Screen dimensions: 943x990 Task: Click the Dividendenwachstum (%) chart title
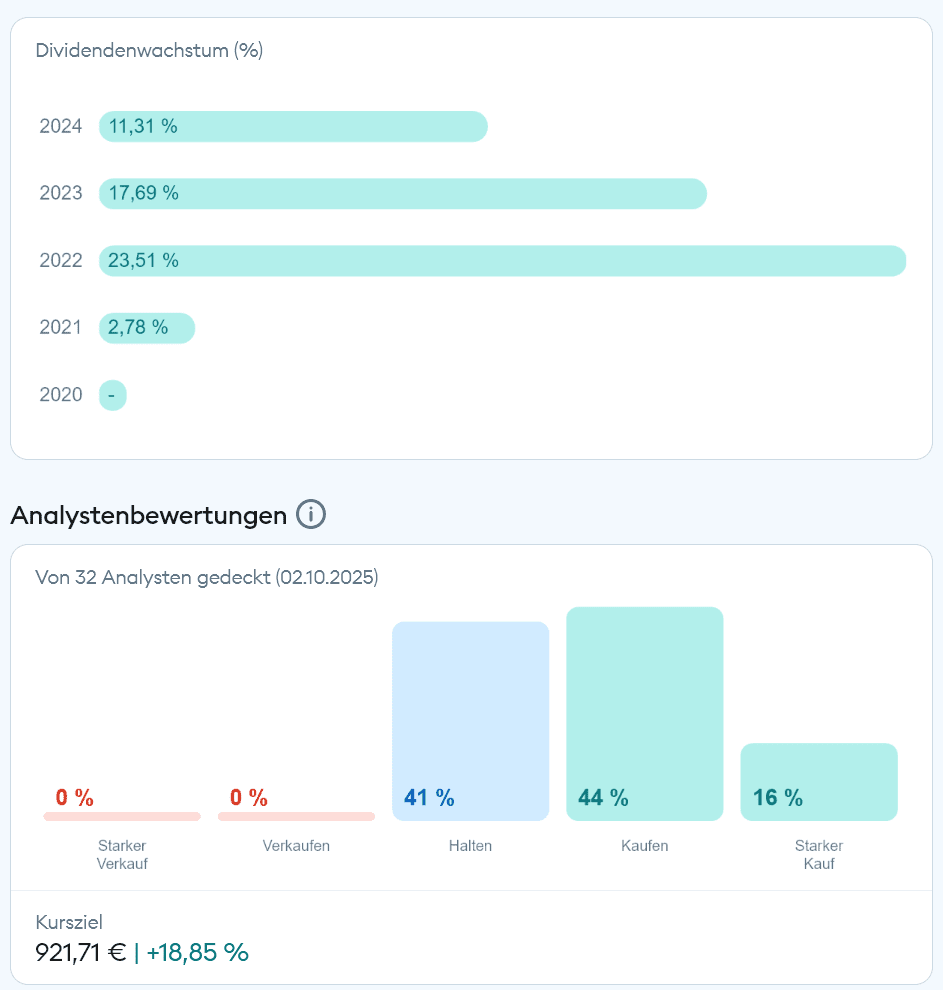149,50
